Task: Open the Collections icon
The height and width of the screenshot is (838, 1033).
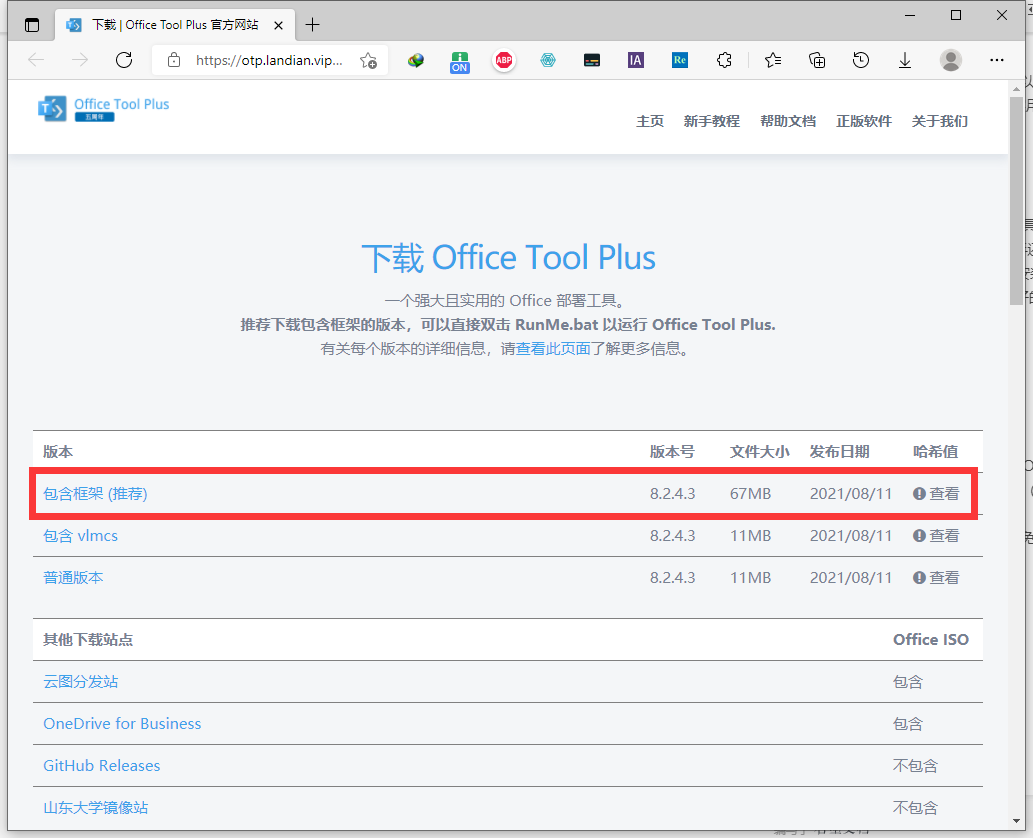Action: pos(817,60)
